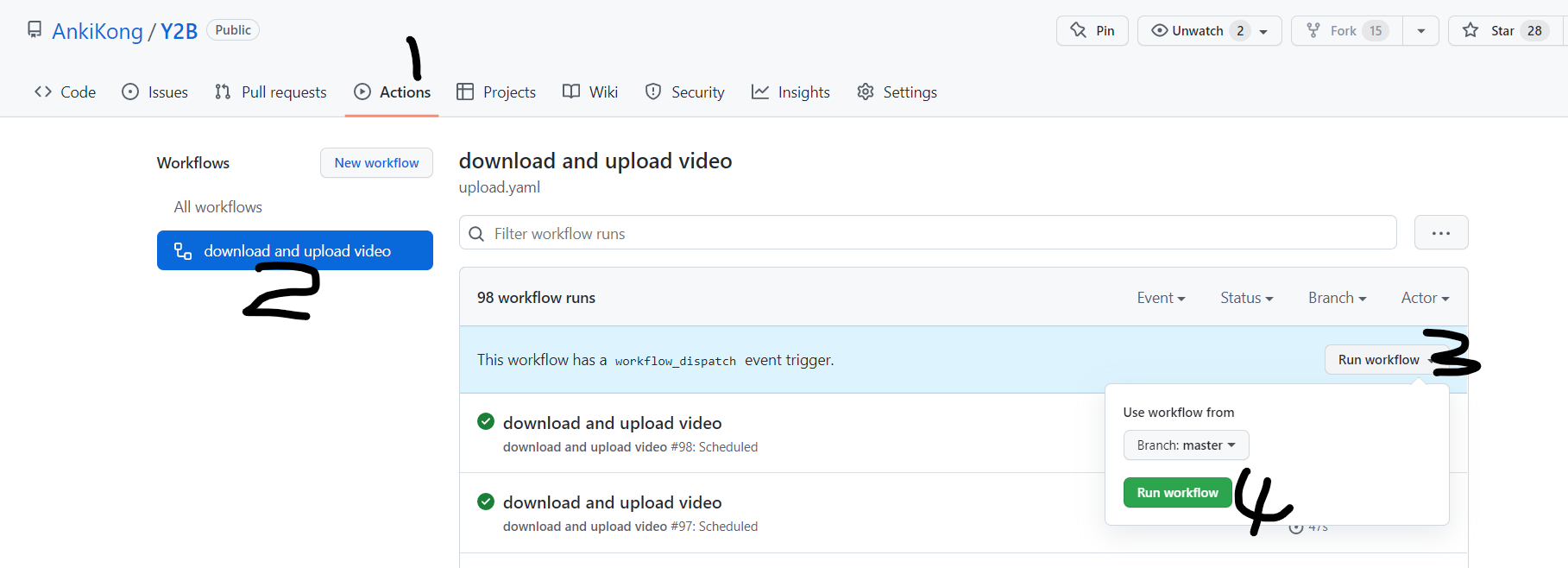The height and width of the screenshot is (568, 1568).
Task: Focus the Filter workflow runs field
Action: pos(928,233)
